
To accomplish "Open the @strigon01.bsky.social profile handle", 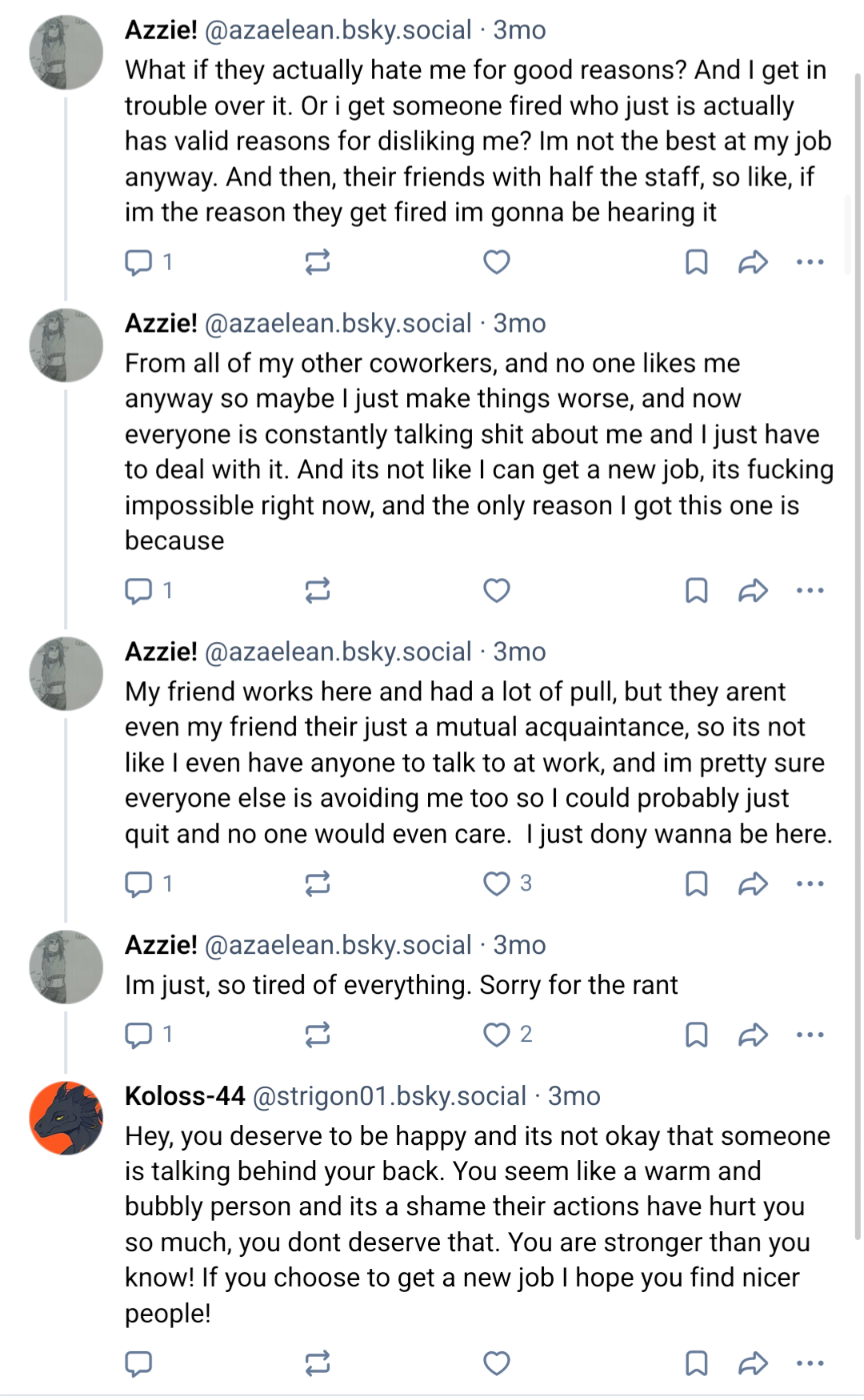I will click(x=390, y=1096).
